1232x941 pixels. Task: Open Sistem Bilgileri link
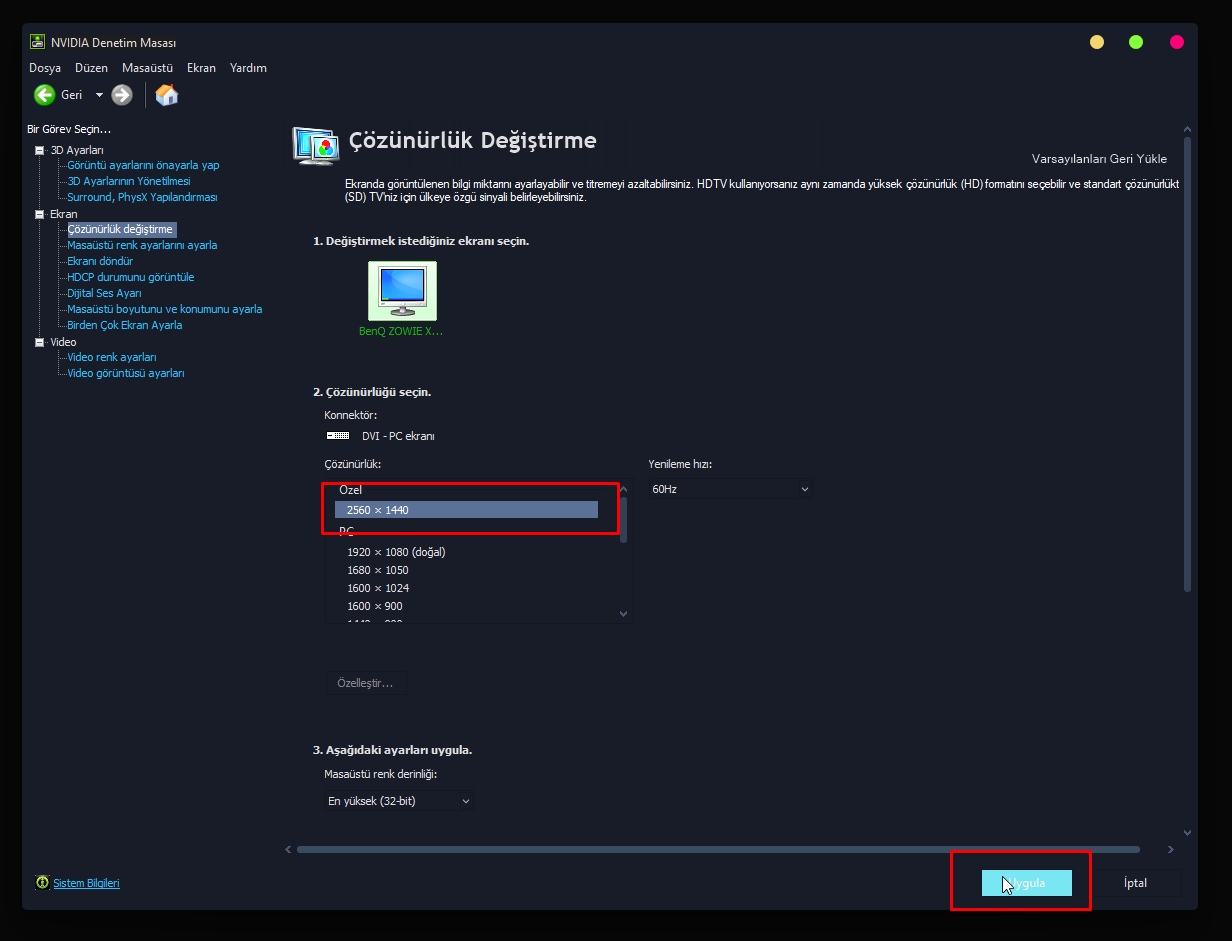coord(86,883)
